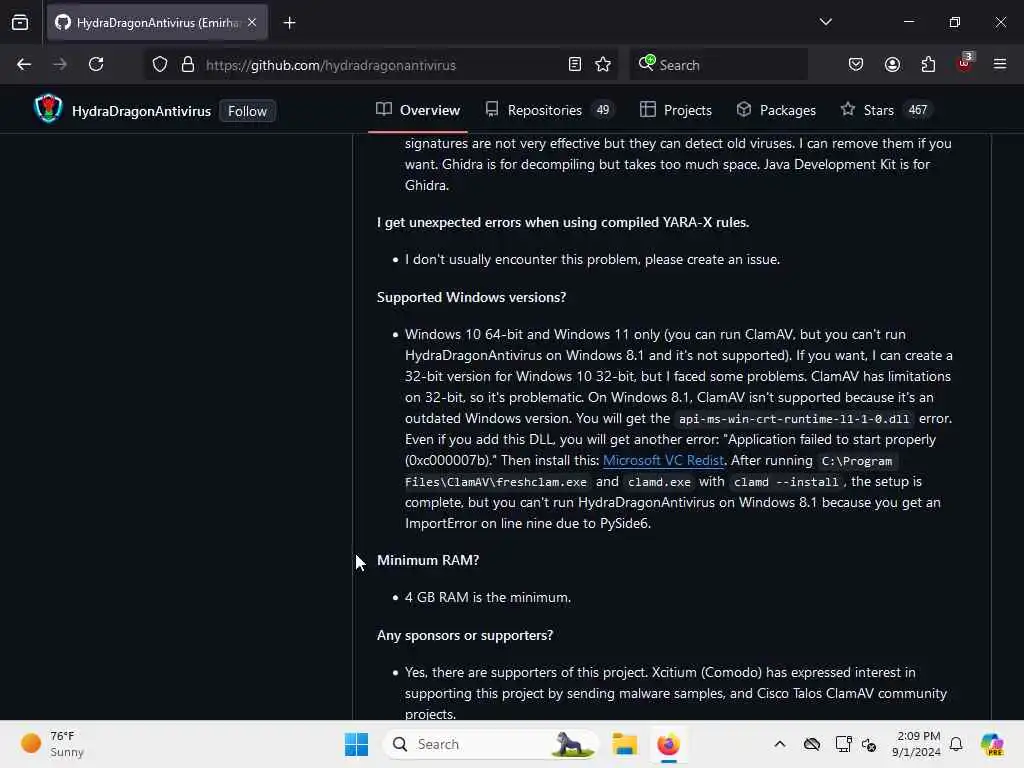Open the Microsoft VC Redist link

pos(663,460)
